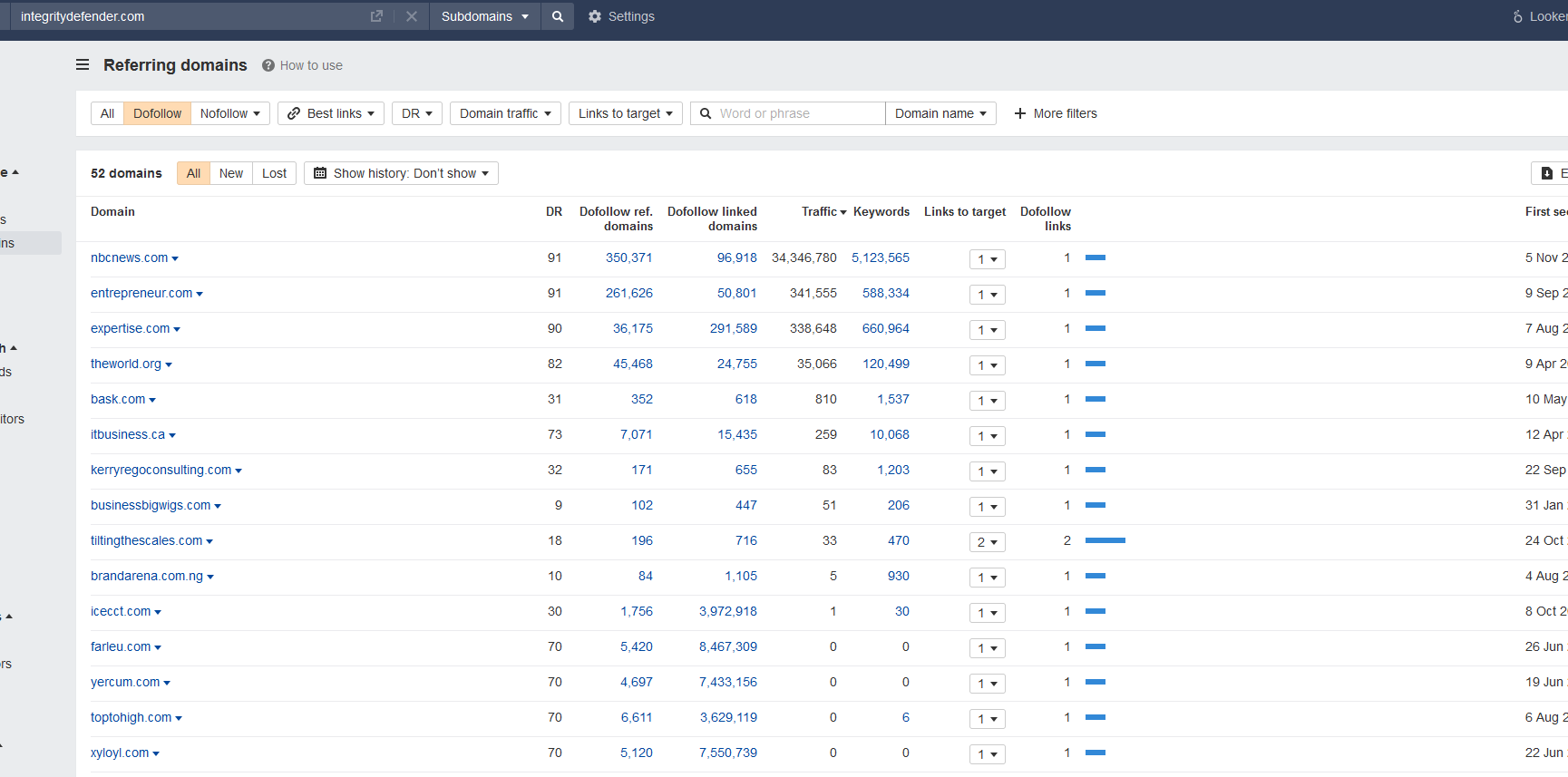Expand links to target for xyloyl.com
Viewport: 1568px width, 777px height.
pos(987,754)
